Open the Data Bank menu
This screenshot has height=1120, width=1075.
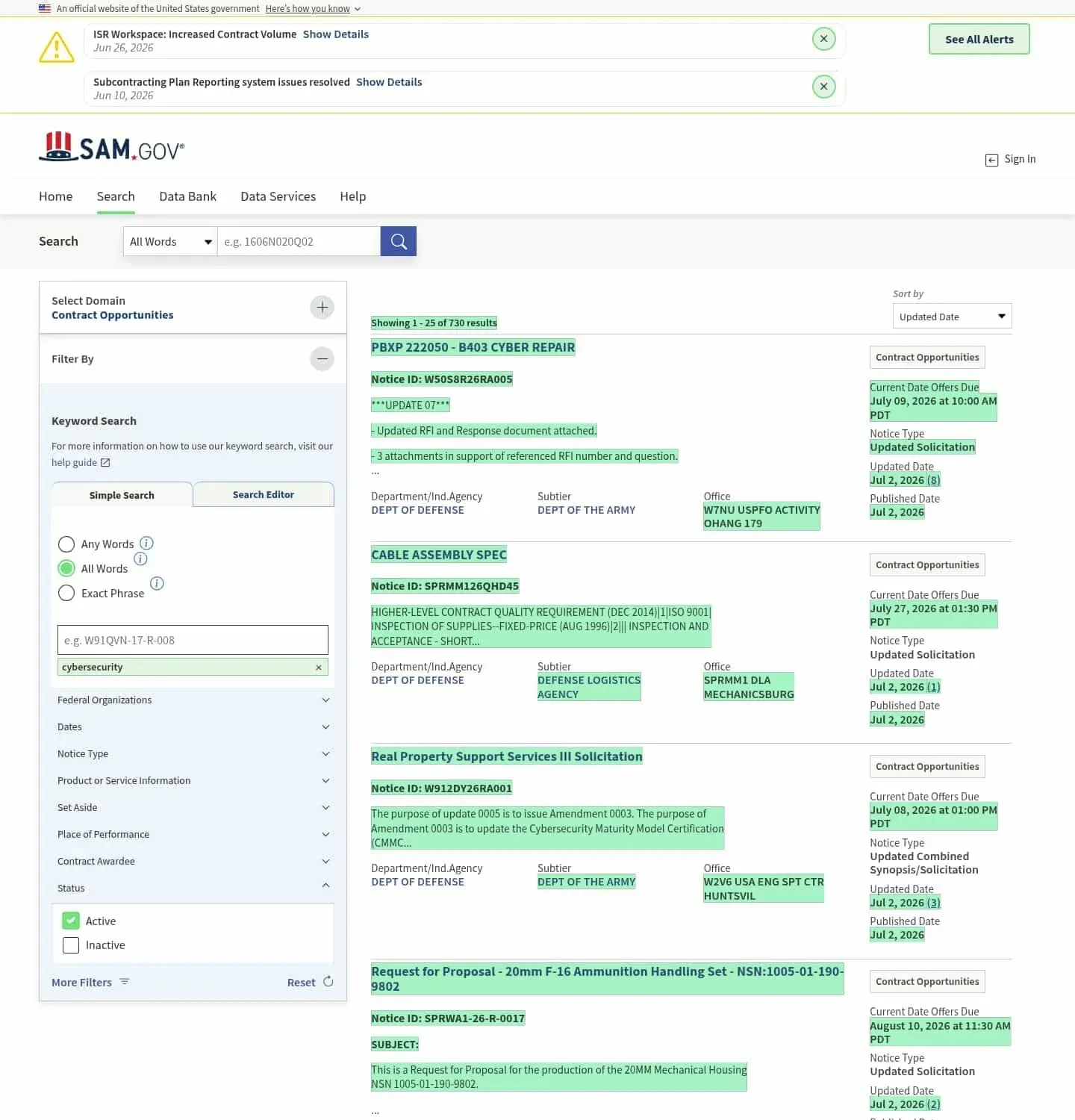point(187,196)
